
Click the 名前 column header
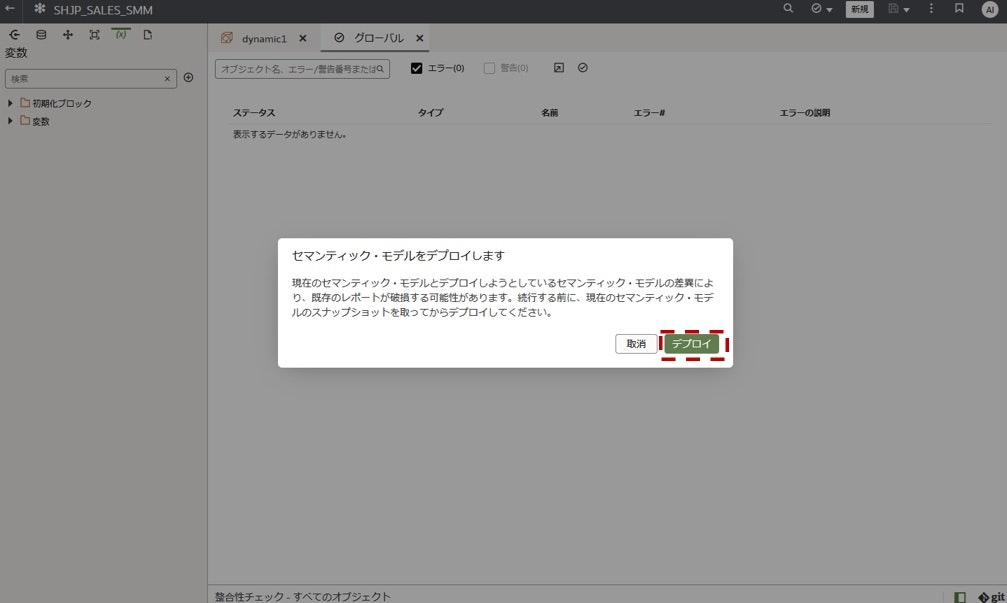(549, 112)
